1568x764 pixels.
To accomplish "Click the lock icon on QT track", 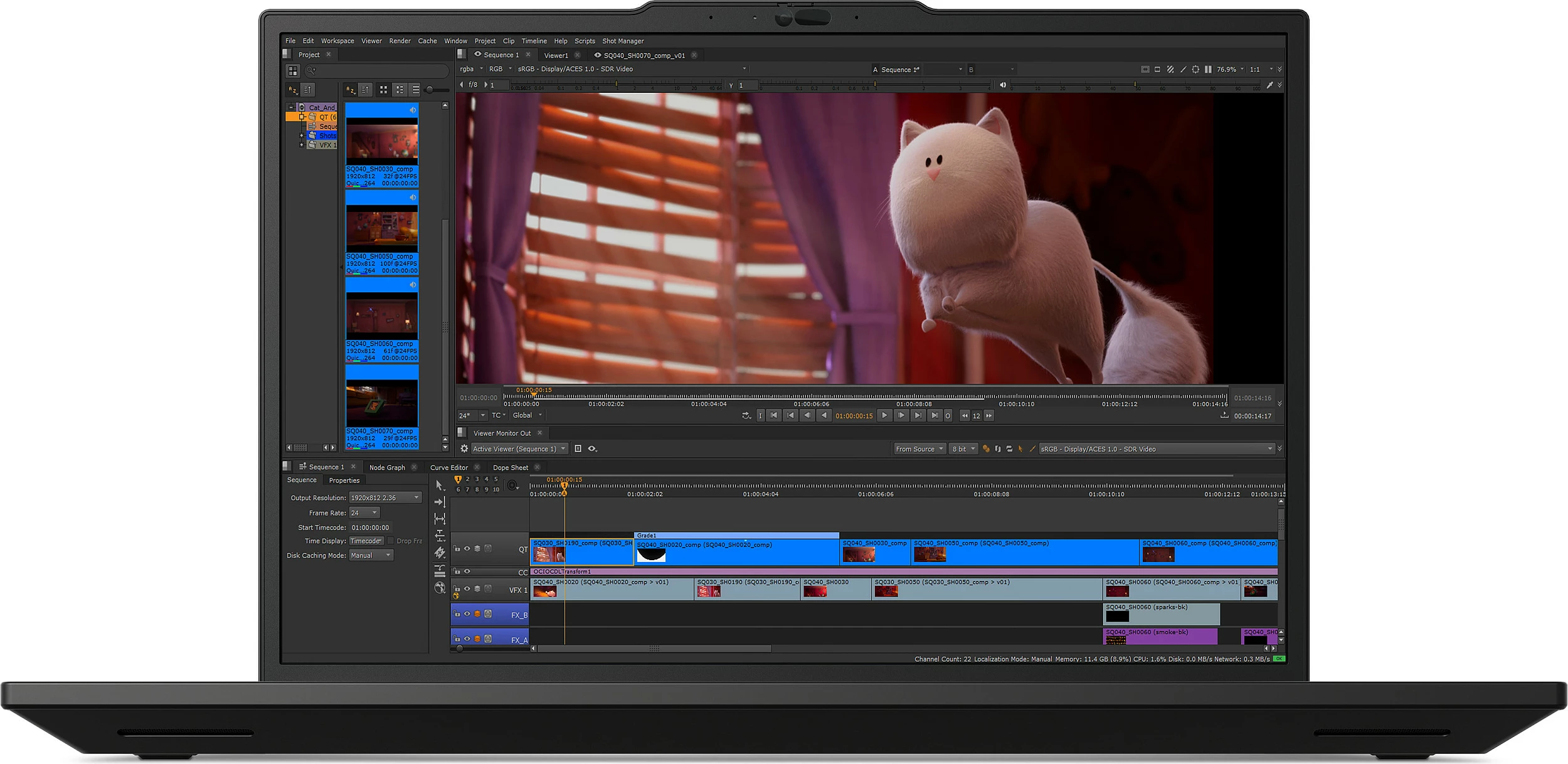I will (457, 549).
